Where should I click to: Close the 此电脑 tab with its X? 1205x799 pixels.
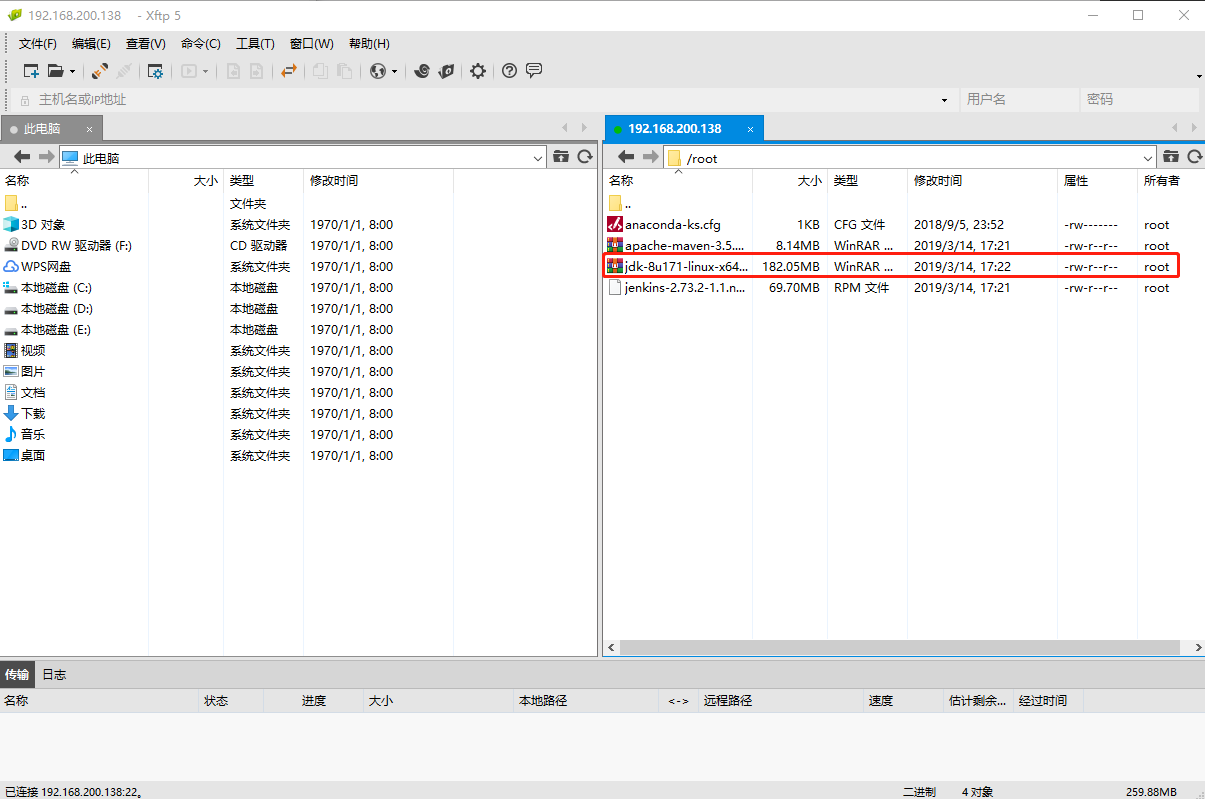click(89, 129)
